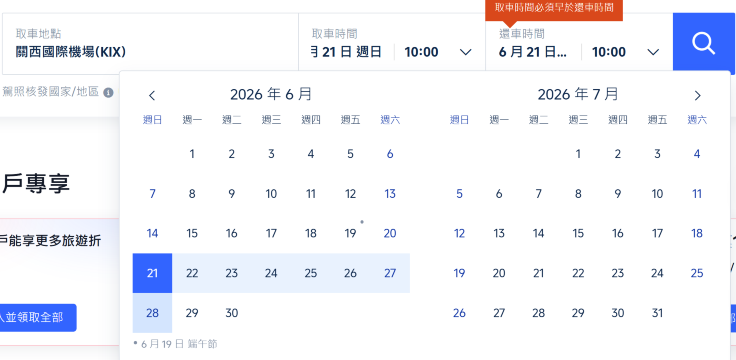Advance to next month with right chevron
736x360 pixels.
coord(698,96)
